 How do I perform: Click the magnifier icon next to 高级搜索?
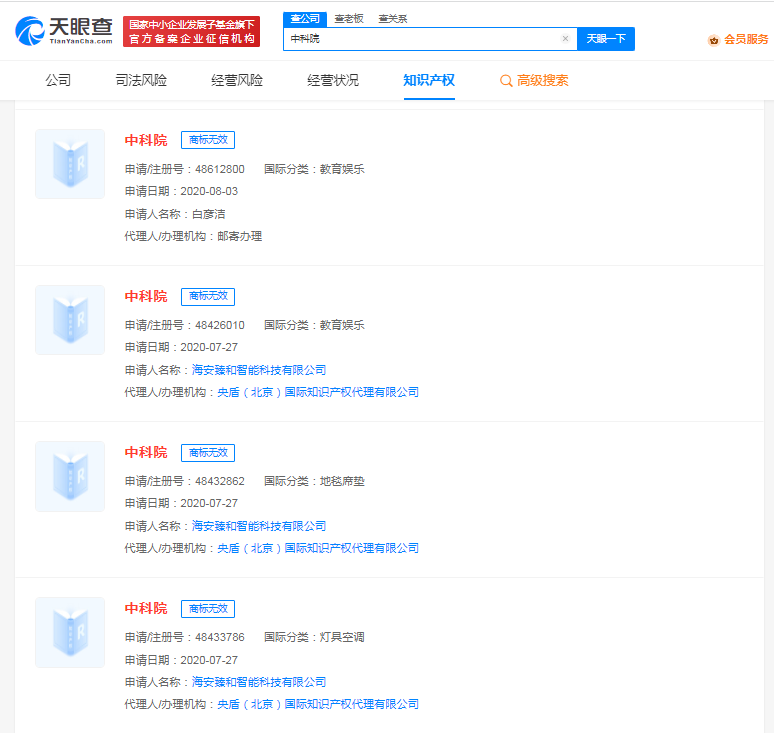click(506, 81)
